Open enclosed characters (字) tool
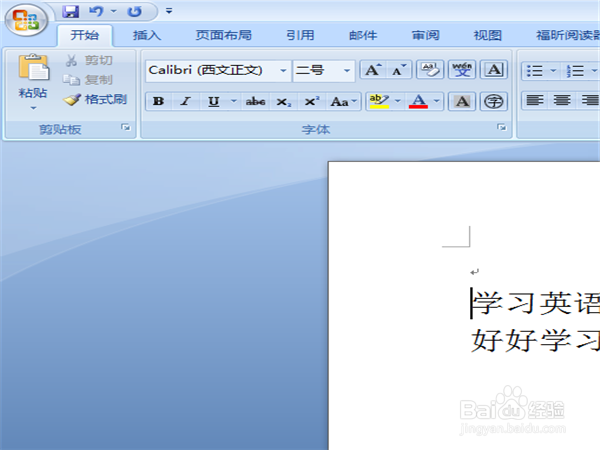The height and width of the screenshot is (450, 600). 494,101
